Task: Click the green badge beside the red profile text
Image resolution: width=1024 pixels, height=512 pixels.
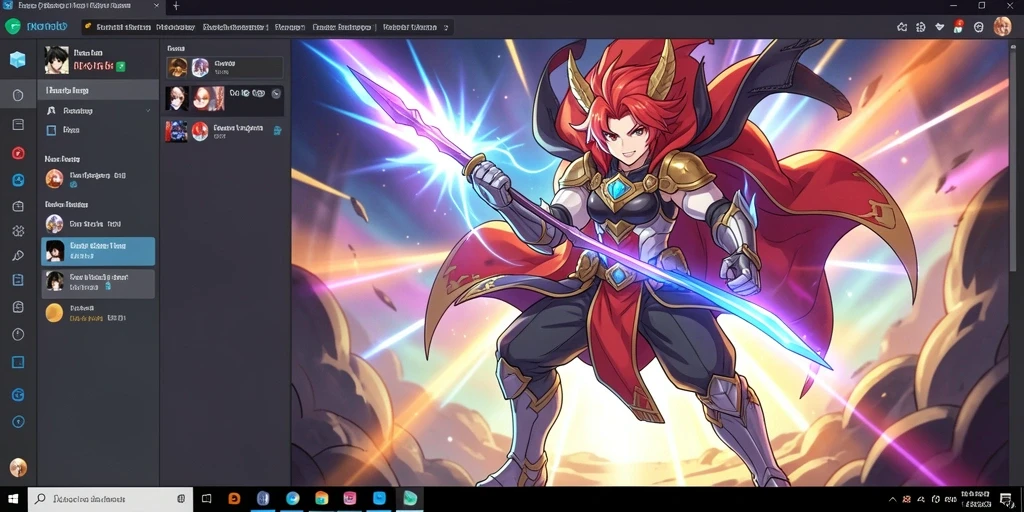Action: pos(121,66)
